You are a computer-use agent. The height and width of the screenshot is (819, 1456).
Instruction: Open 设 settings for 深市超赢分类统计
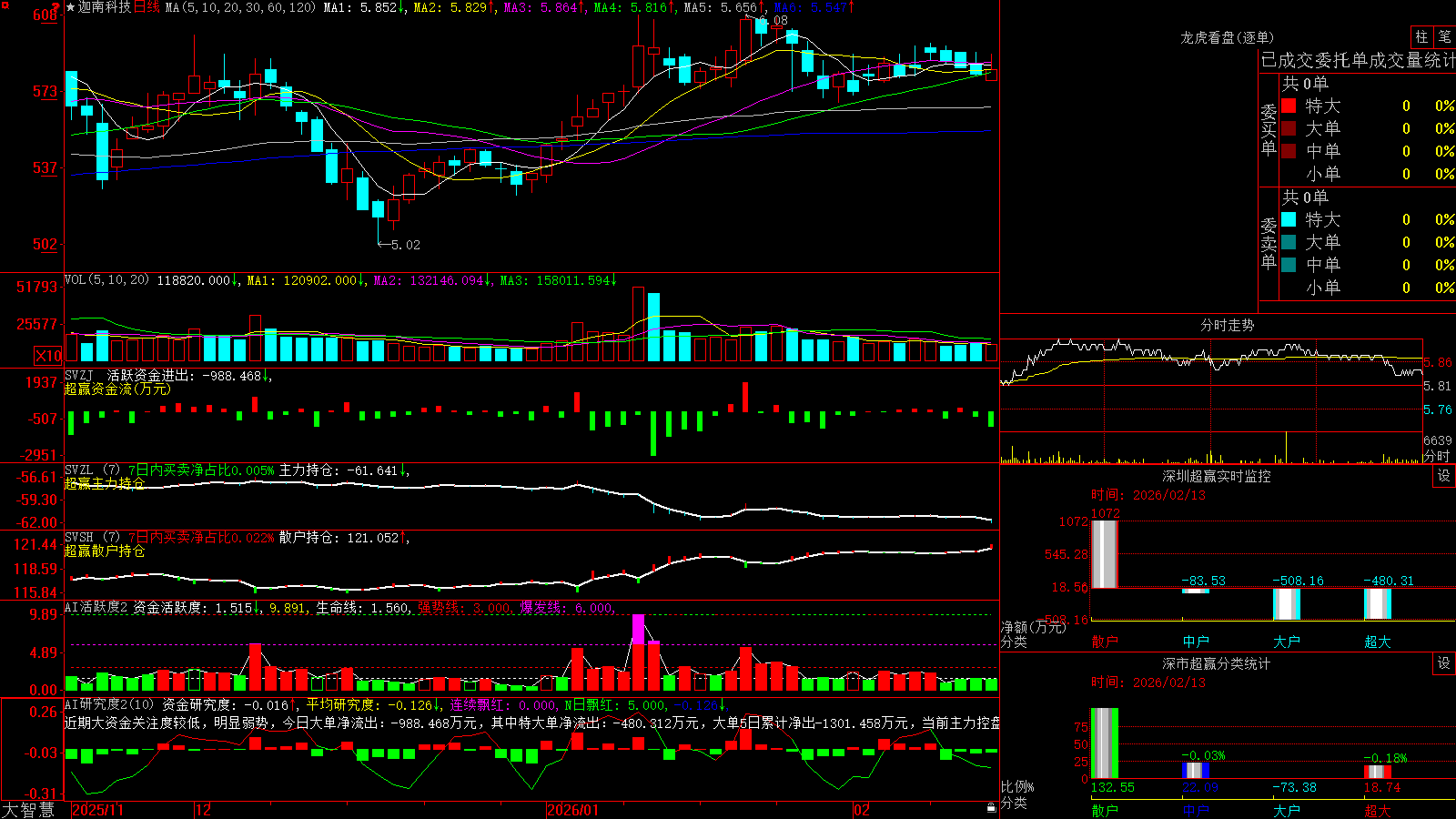click(x=1444, y=663)
